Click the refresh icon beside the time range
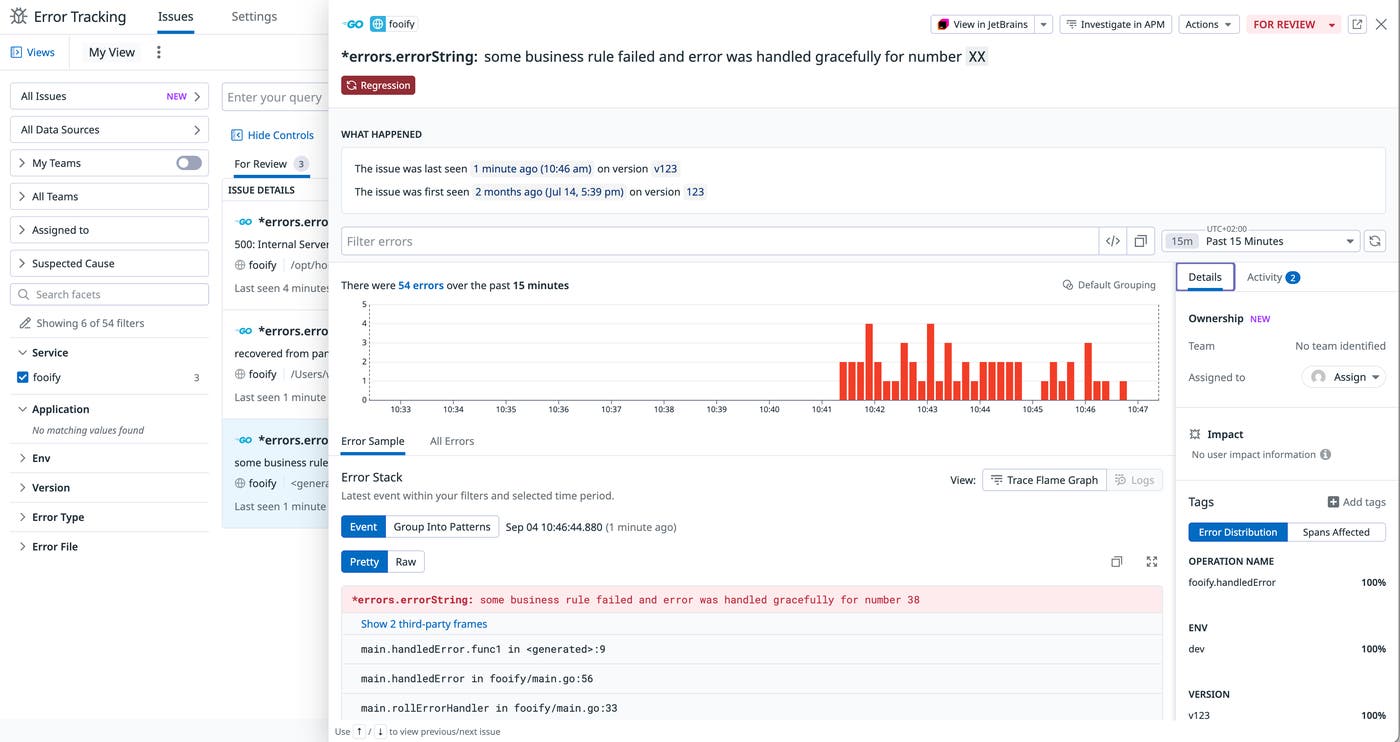The image size is (1400, 742). pyautogui.click(x=1375, y=240)
